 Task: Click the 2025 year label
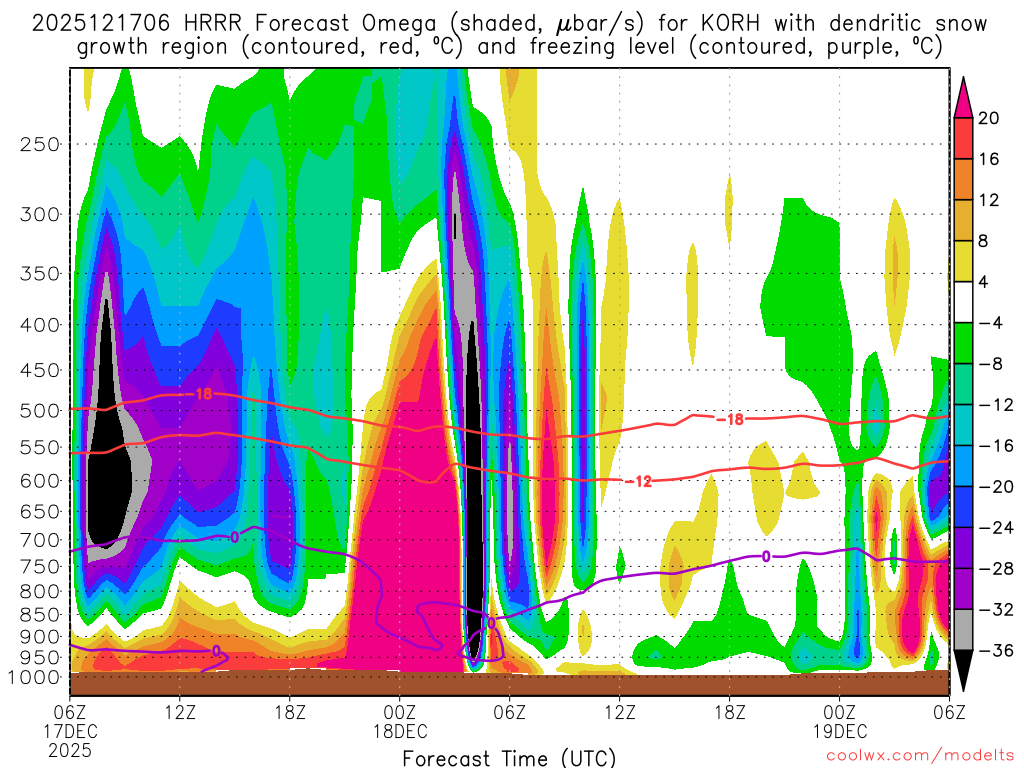tap(70, 750)
